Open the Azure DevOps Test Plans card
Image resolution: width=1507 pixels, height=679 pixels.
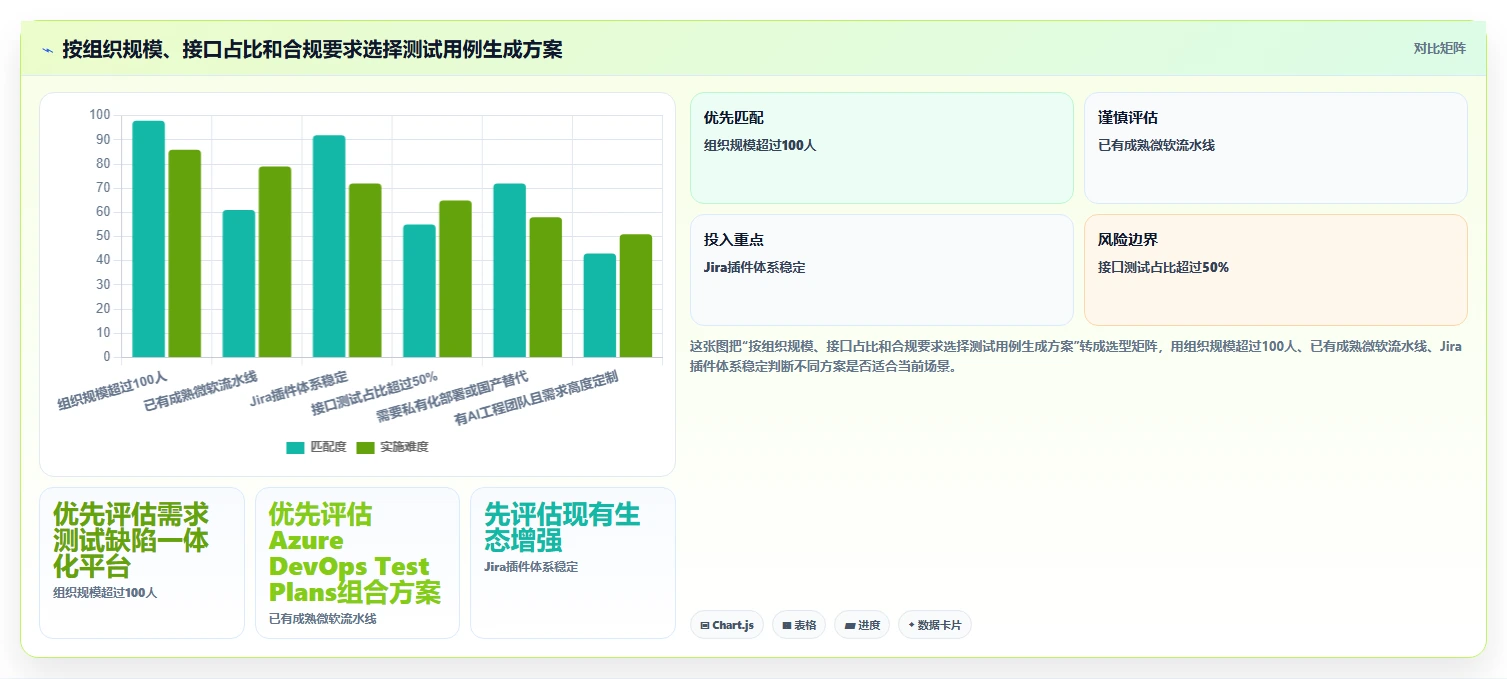[x=357, y=562]
